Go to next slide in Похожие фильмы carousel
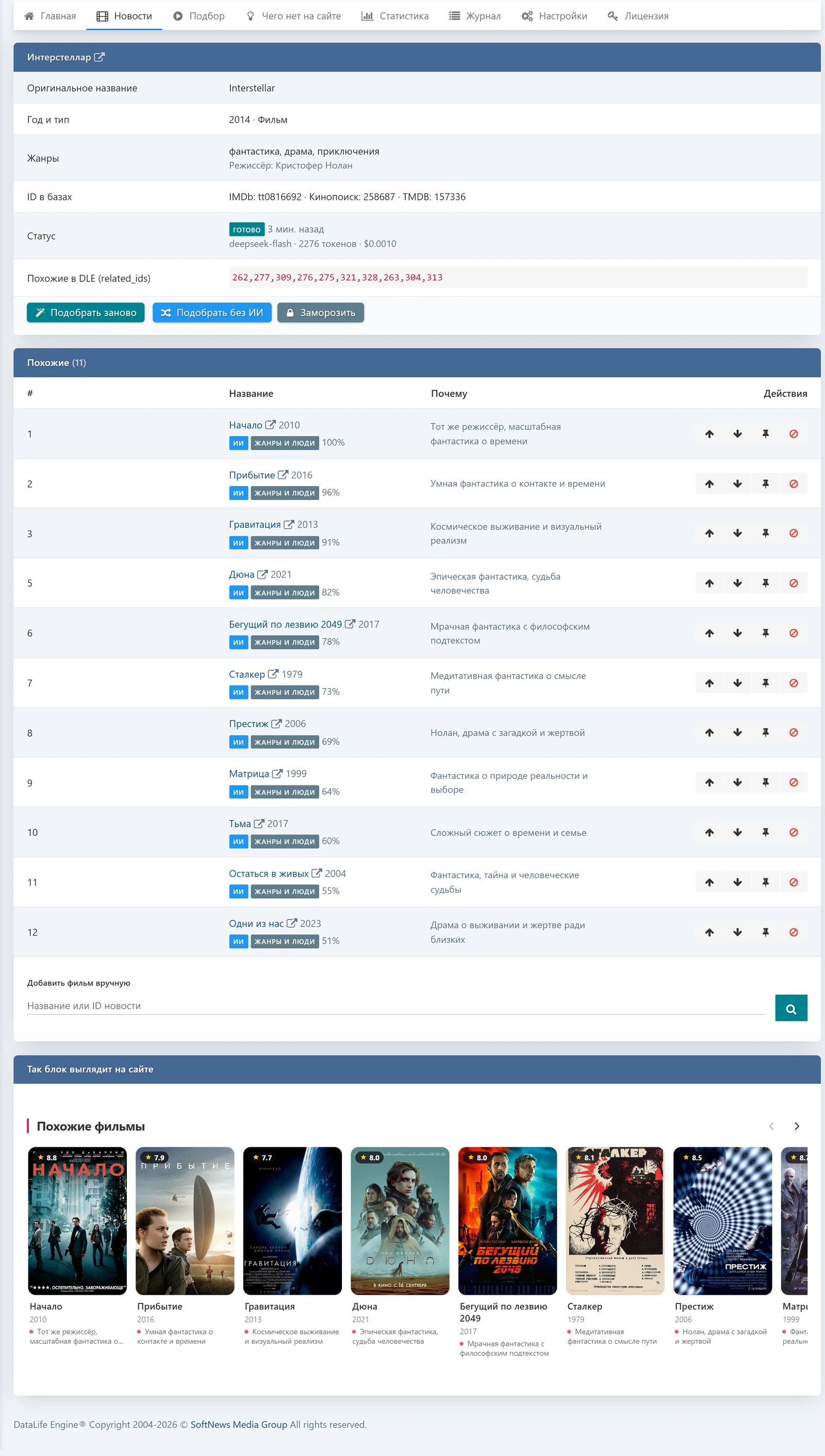The image size is (825, 1456). click(797, 1126)
